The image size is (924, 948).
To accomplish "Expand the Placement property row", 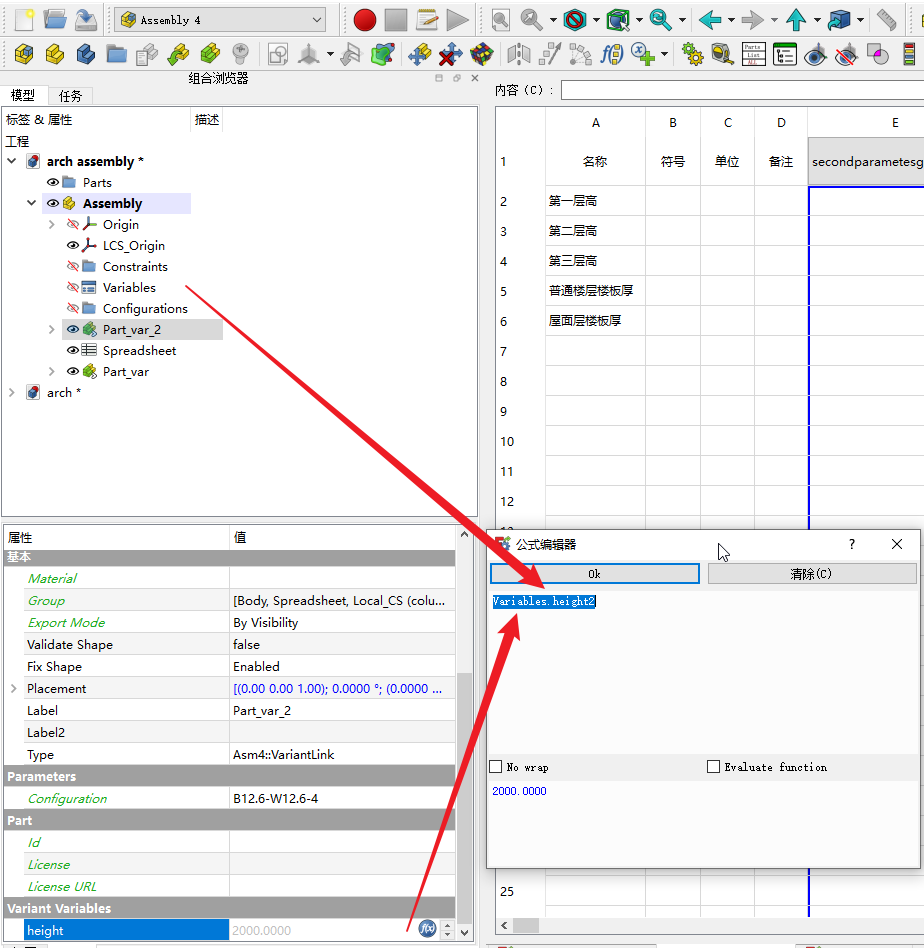I will coord(13,689).
